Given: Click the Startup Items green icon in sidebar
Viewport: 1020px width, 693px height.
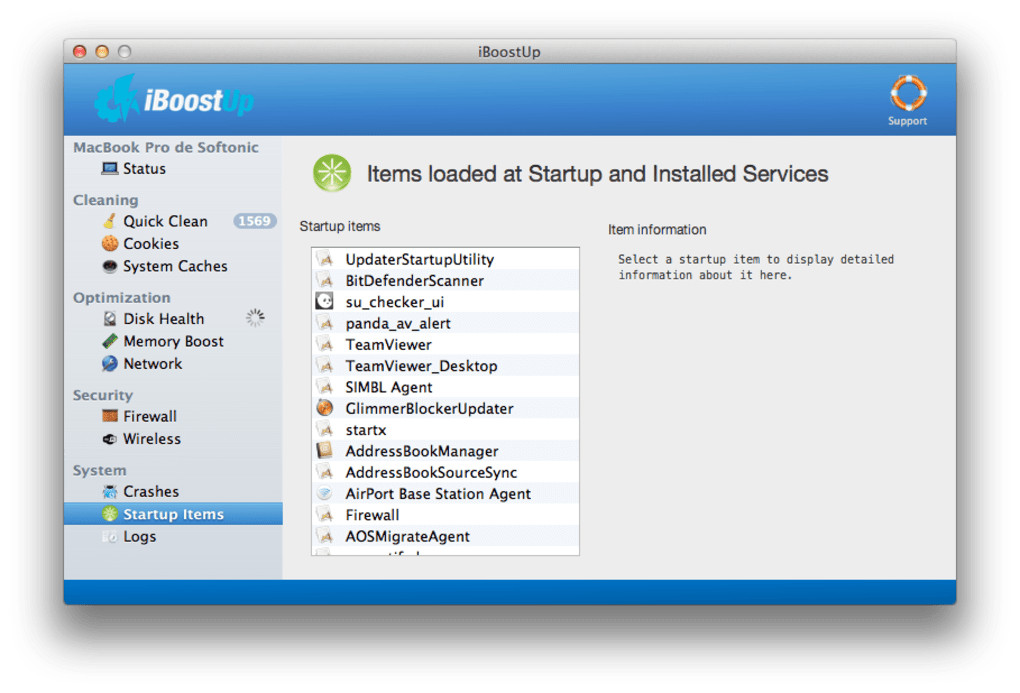Looking at the screenshot, I should pyautogui.click(x=110, y=514).
